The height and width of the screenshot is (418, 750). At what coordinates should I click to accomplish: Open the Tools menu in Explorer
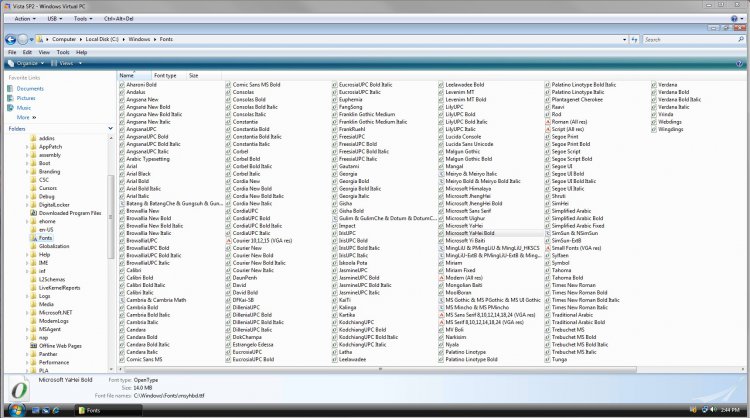[63, 51]
